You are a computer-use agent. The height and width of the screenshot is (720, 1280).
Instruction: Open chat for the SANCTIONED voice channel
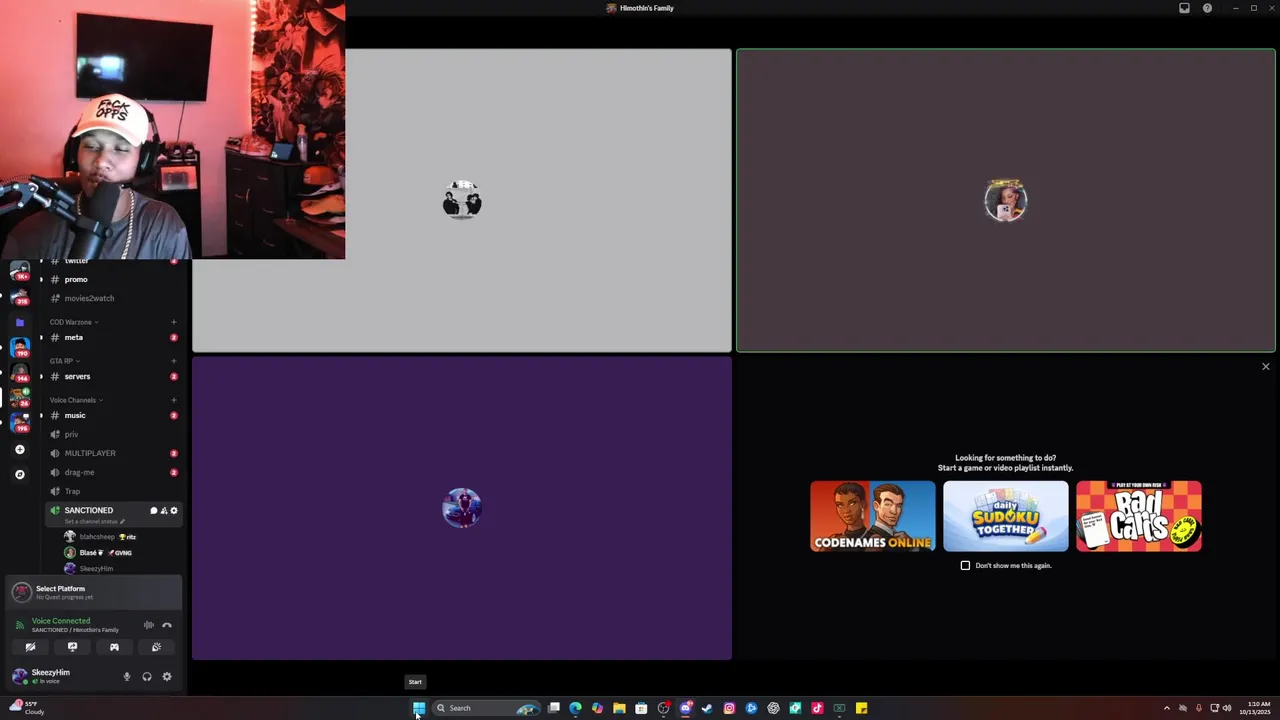click(x=154, y=511)
